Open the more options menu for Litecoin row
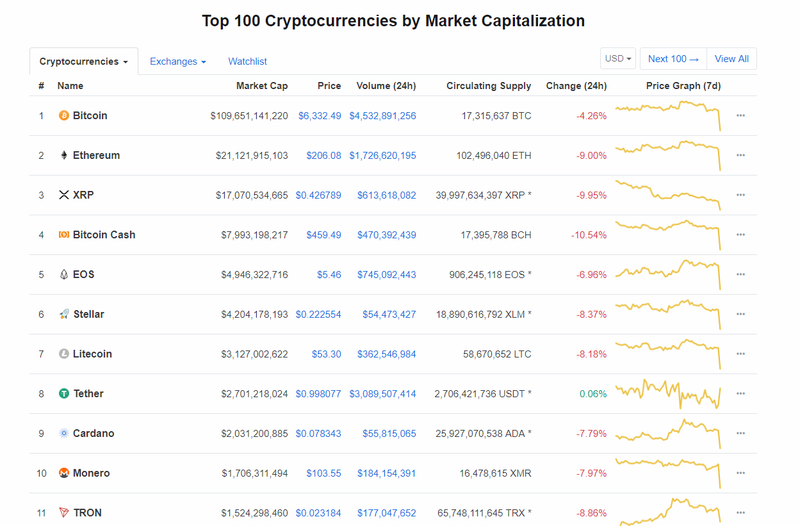 pos(740,354)
